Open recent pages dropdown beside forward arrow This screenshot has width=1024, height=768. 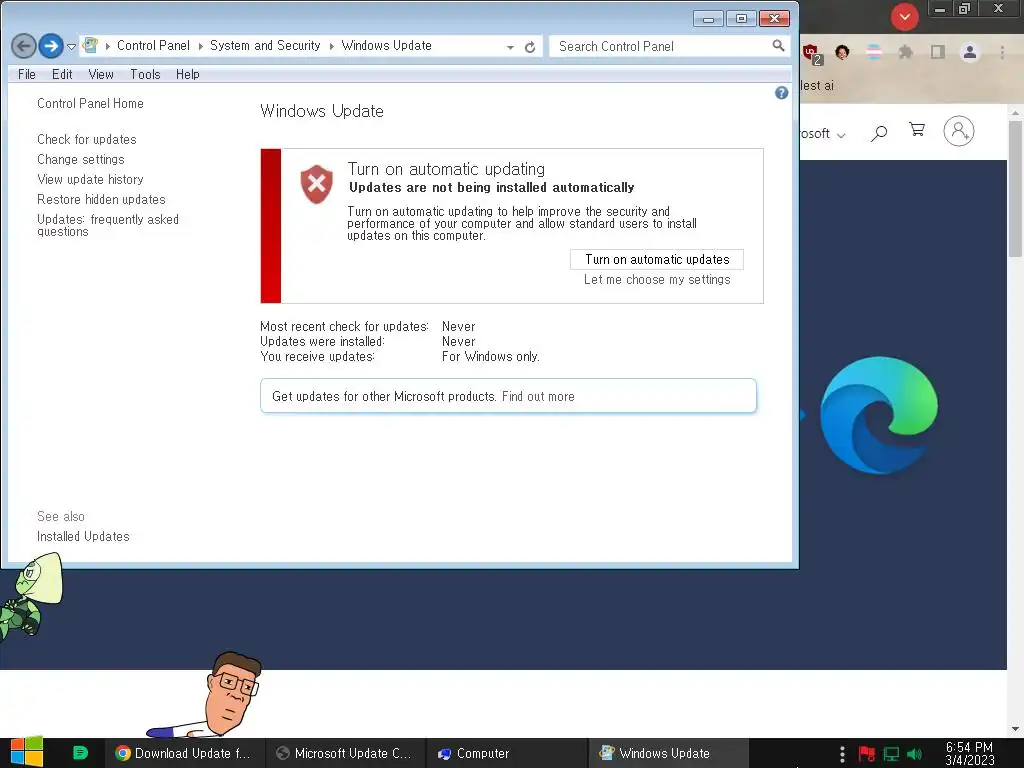pos(71,47)
